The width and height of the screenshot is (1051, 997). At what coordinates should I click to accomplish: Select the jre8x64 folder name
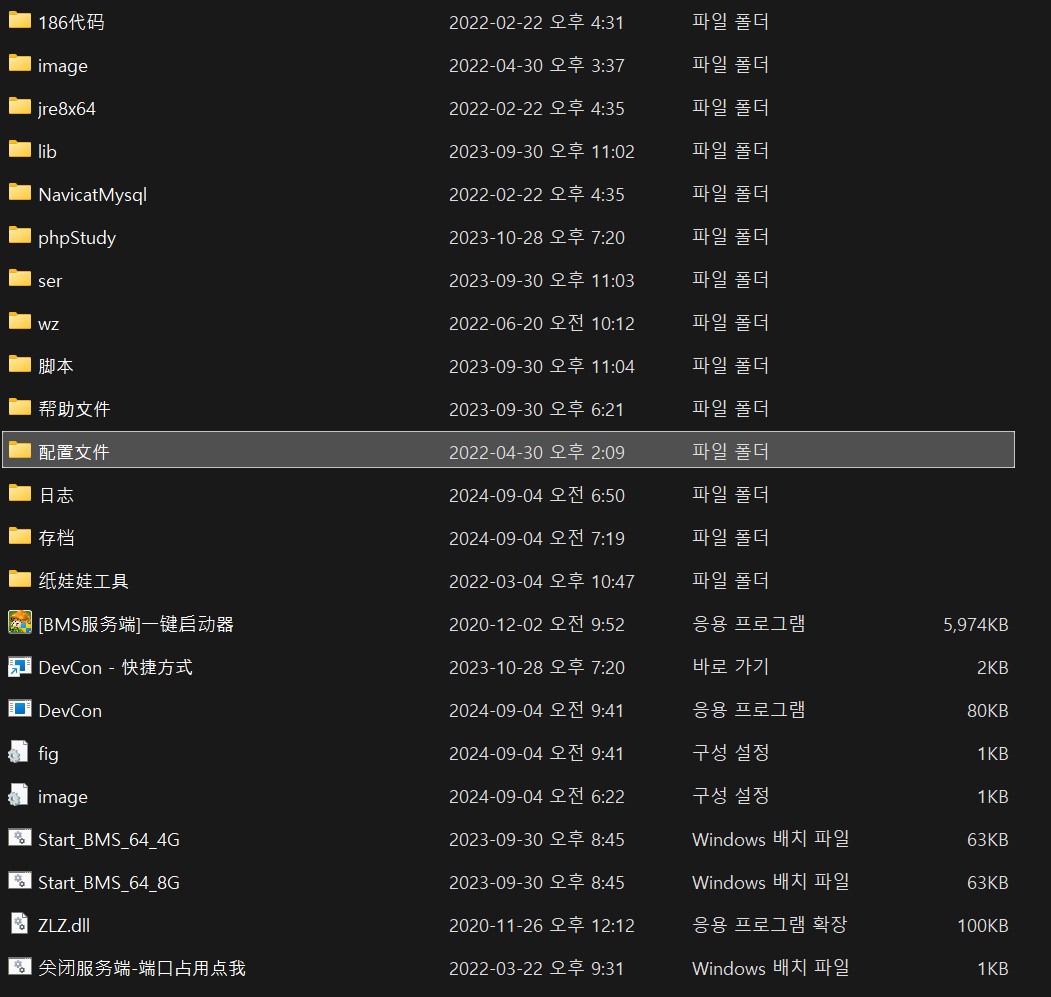[x=67, y=109]
